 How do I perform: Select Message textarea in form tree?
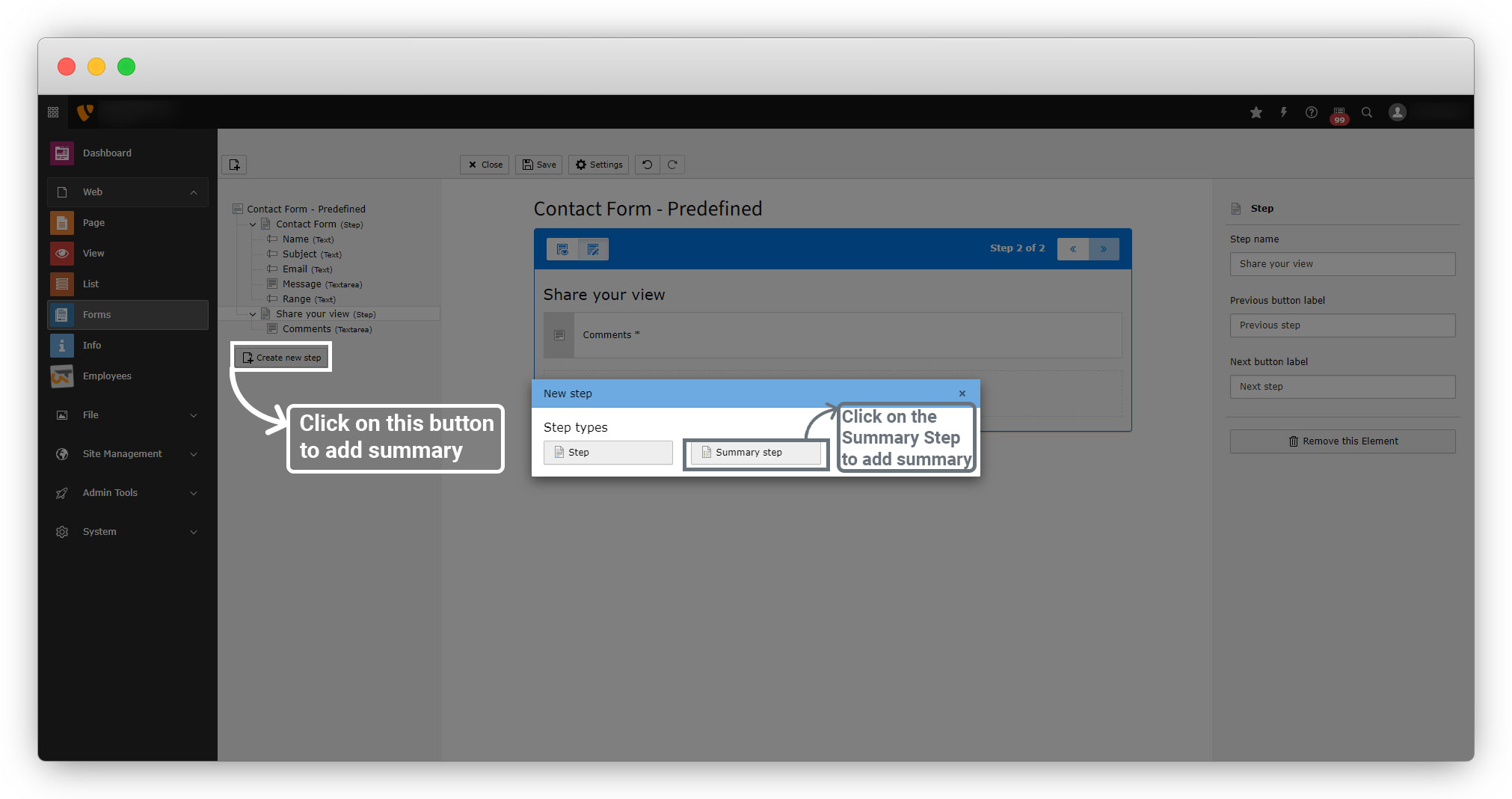[x=301, y=284]
